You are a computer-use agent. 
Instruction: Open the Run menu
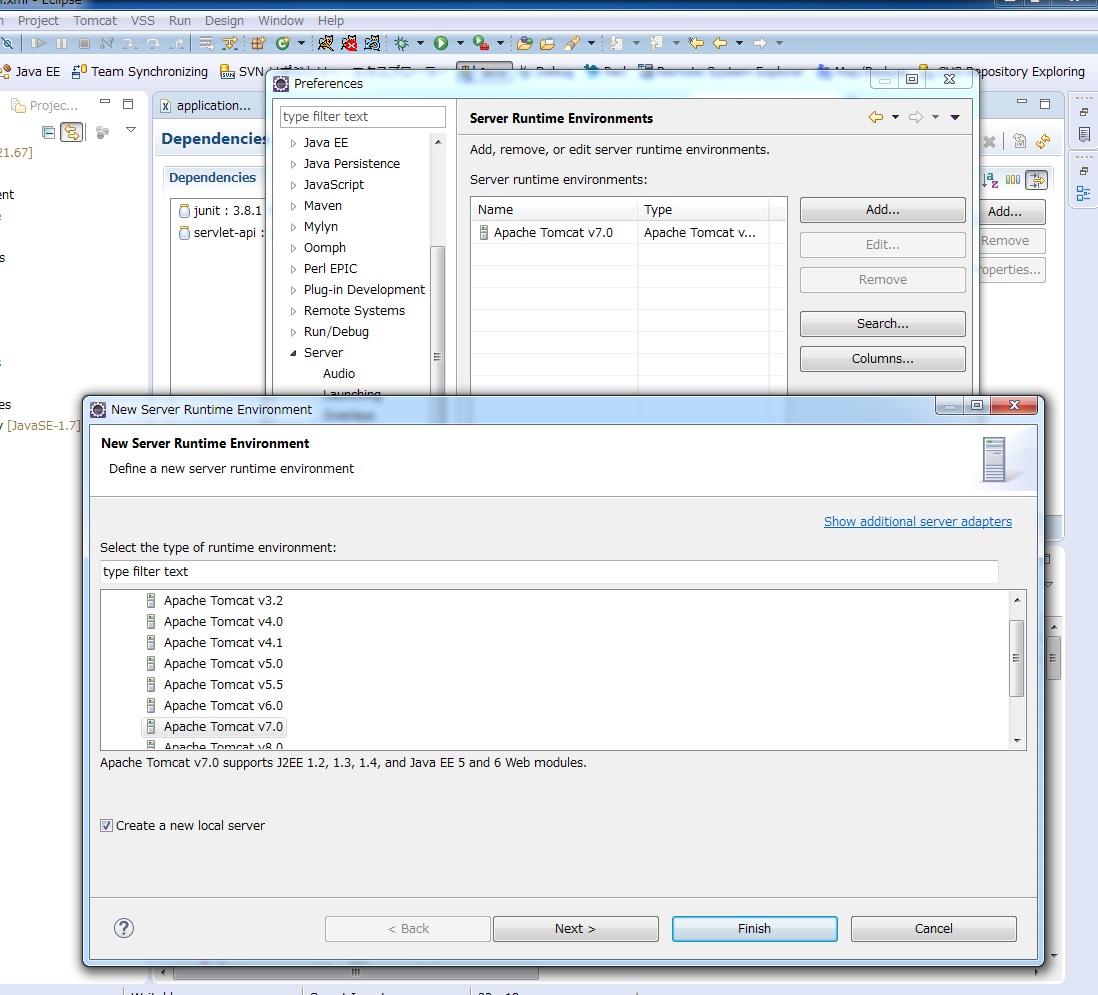(180, 20)
